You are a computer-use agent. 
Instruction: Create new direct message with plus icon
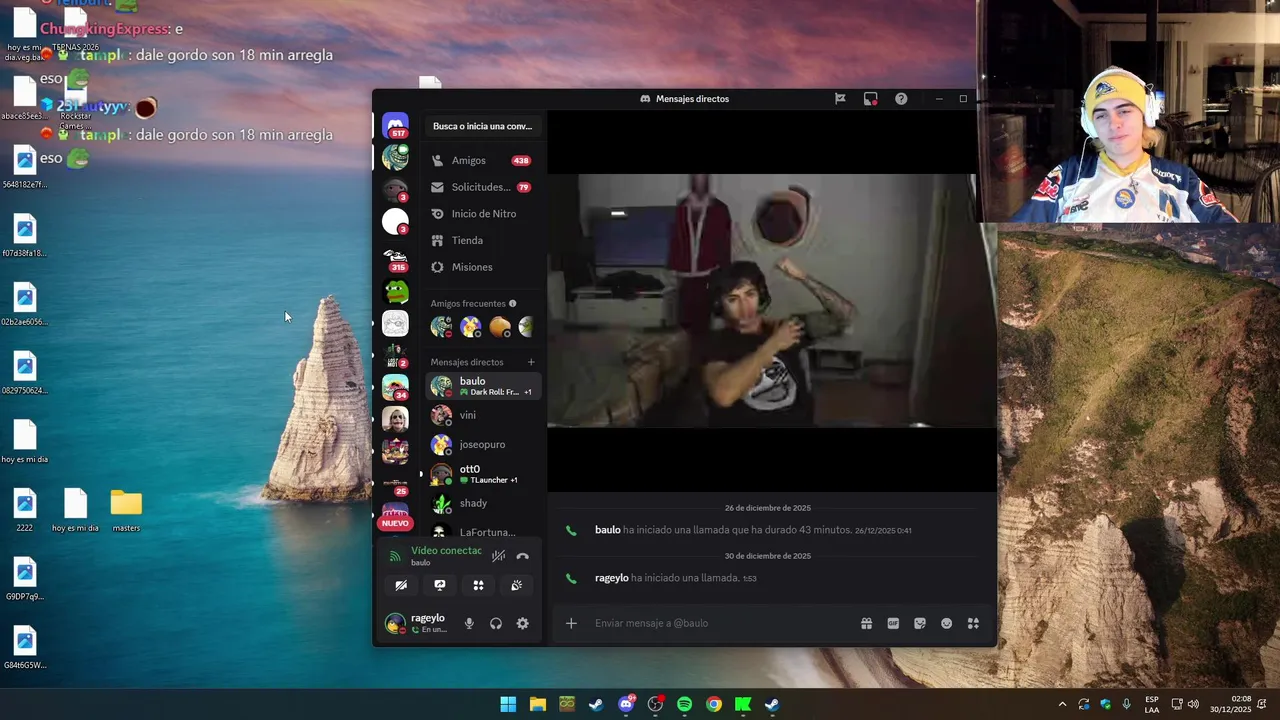tap(531, 362)
